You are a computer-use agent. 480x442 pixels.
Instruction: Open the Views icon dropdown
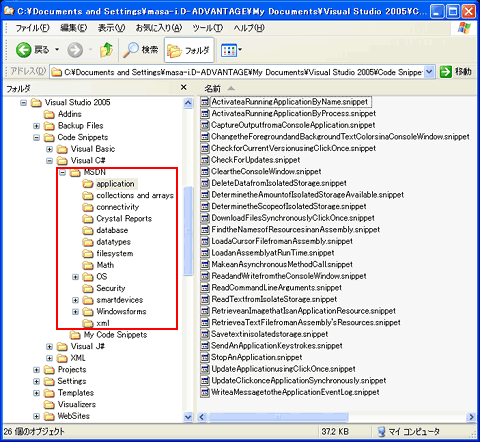(231, 50)
